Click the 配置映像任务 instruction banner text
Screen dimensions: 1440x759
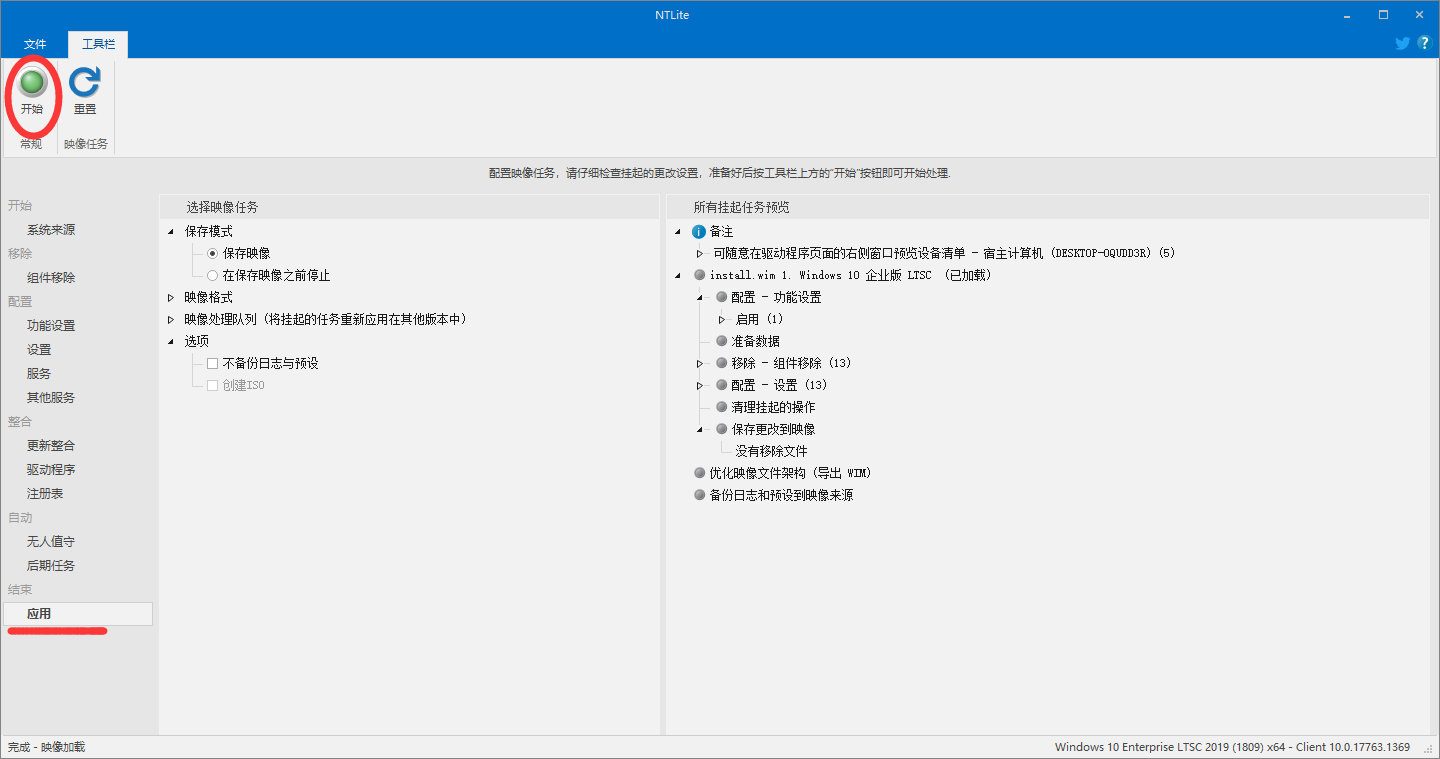click(720, 173)
